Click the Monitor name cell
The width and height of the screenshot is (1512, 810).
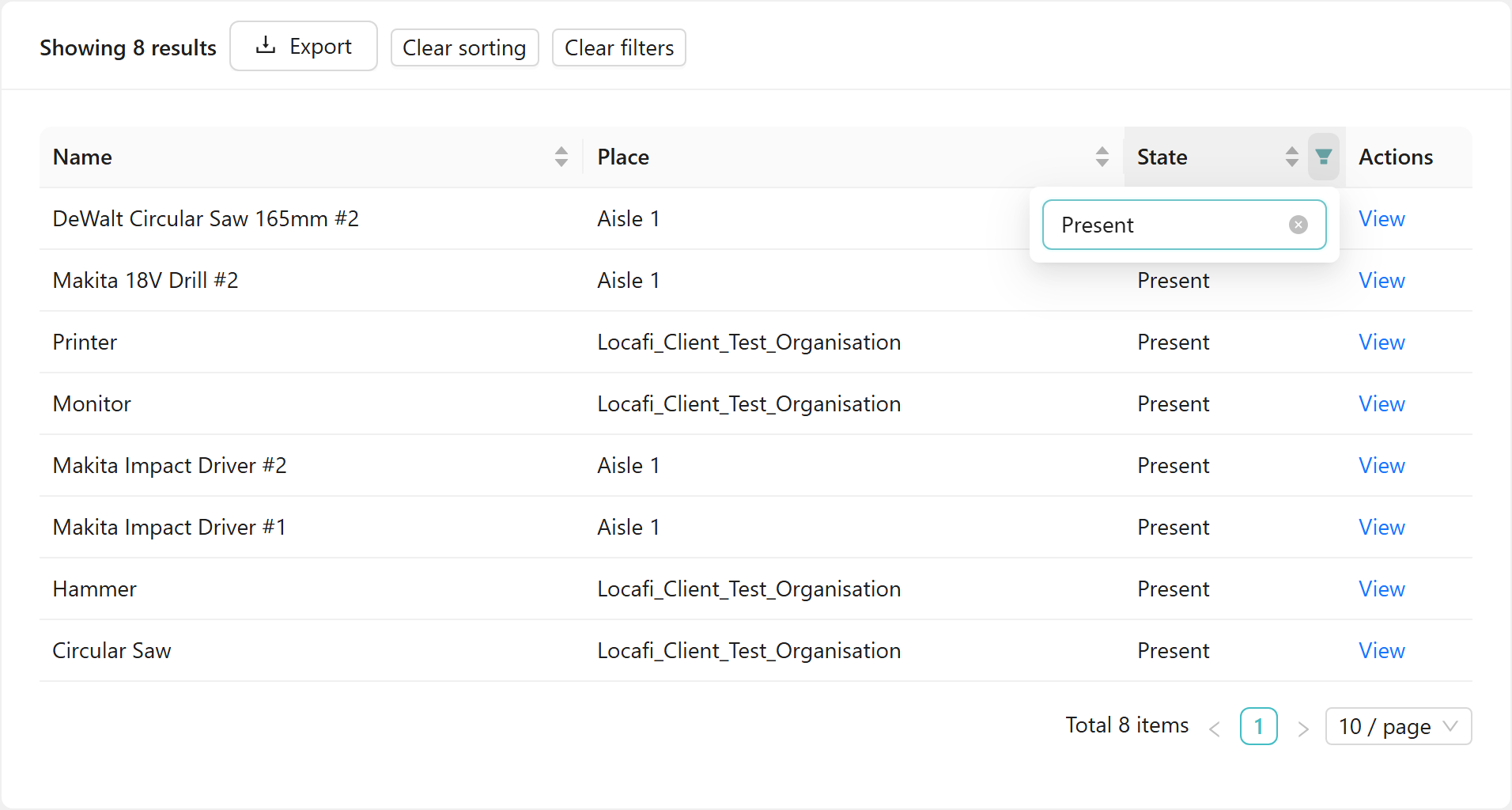coord(92,403)
